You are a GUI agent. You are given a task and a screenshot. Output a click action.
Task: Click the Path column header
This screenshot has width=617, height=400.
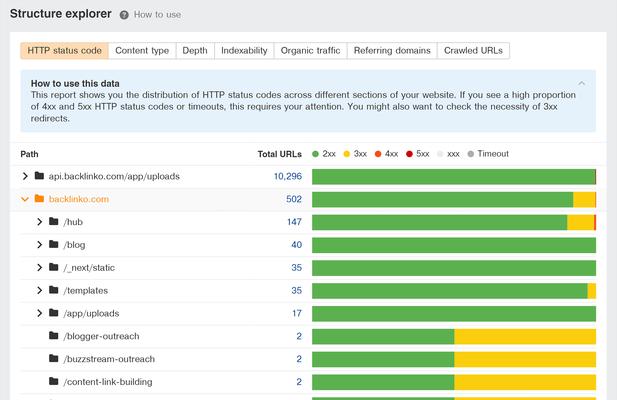coord(29,154)
